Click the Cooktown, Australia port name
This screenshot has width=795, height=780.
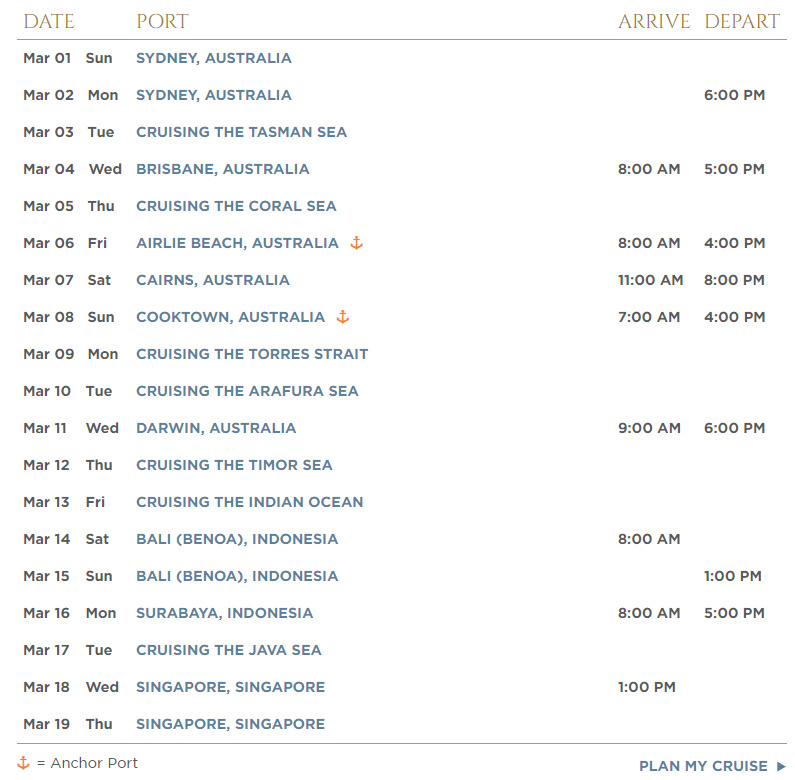(230, 317)
